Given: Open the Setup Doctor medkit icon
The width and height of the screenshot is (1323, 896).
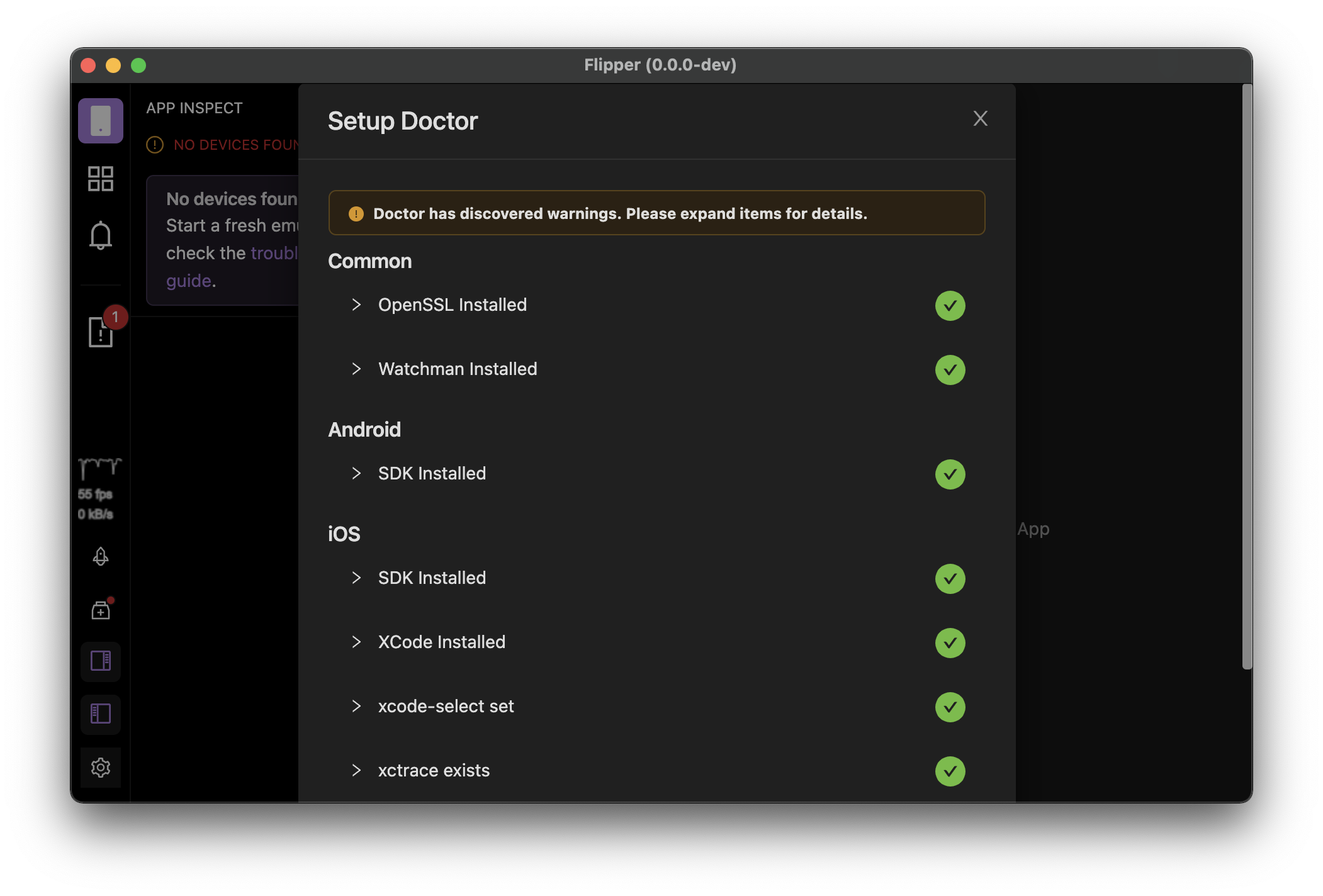Looking at the screenshot, I should 100,610.
